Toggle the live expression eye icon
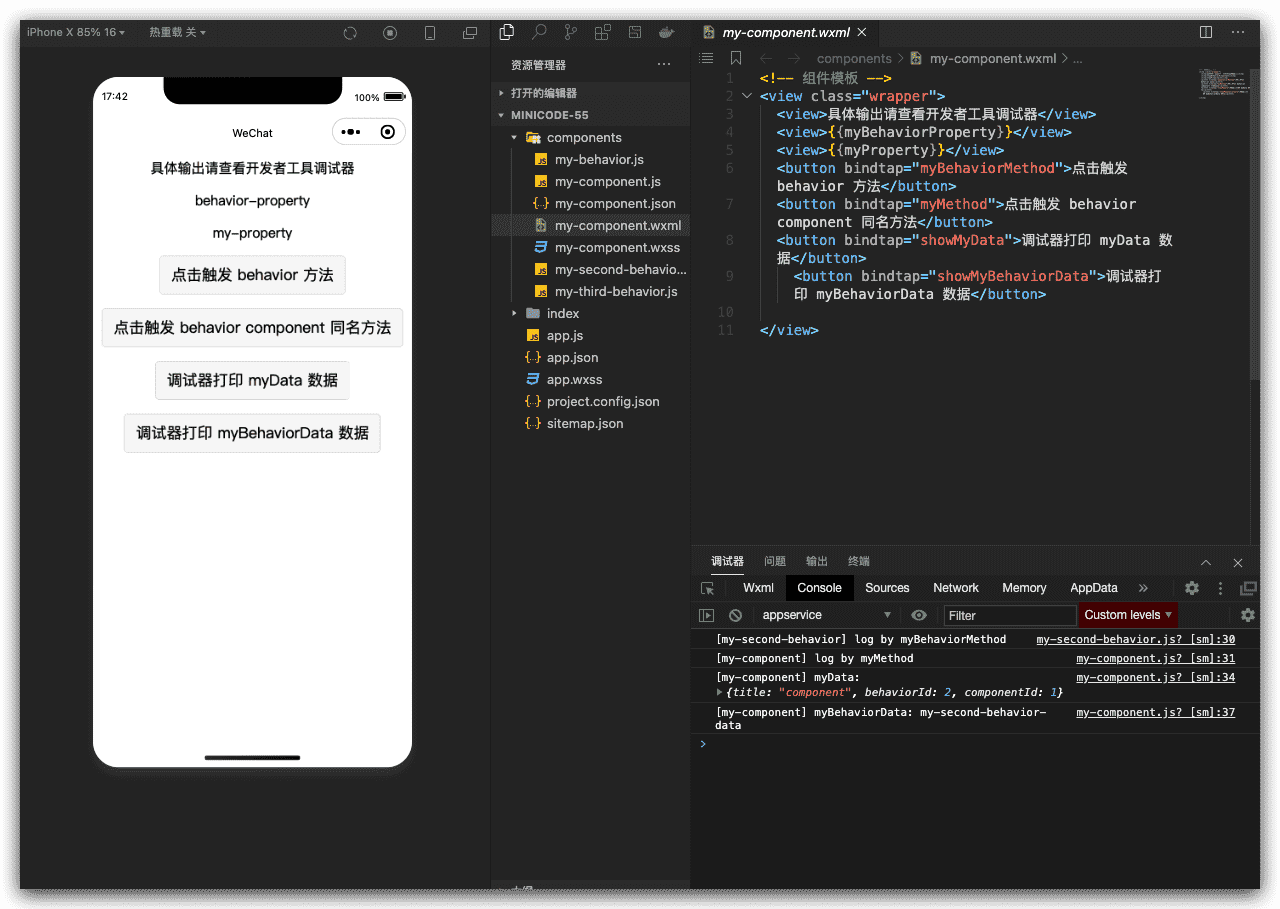This screenshot has height=909, width=1280. pyautogui.click(x=919, y=615)
